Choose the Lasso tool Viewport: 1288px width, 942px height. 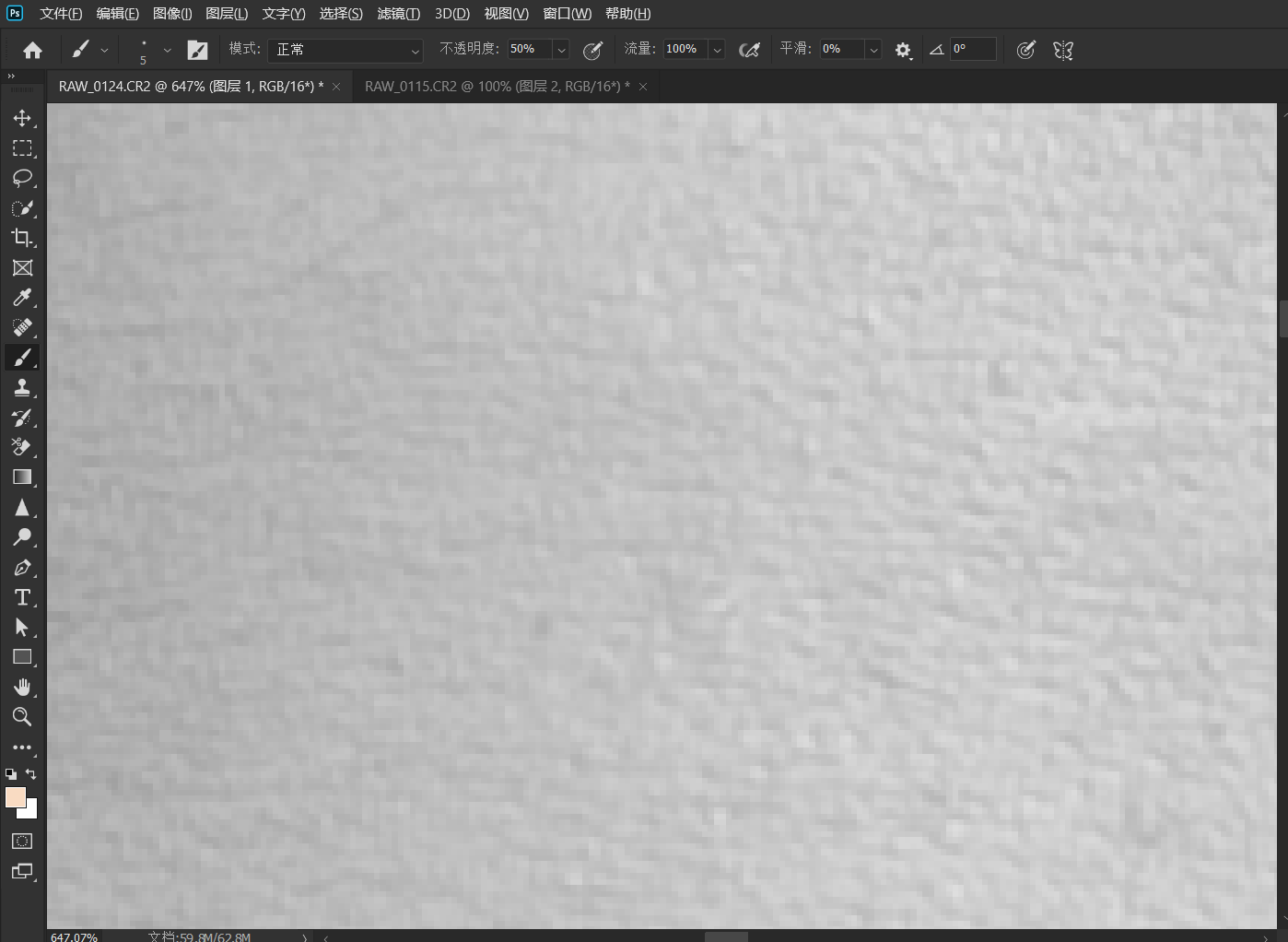coord(22,178)
